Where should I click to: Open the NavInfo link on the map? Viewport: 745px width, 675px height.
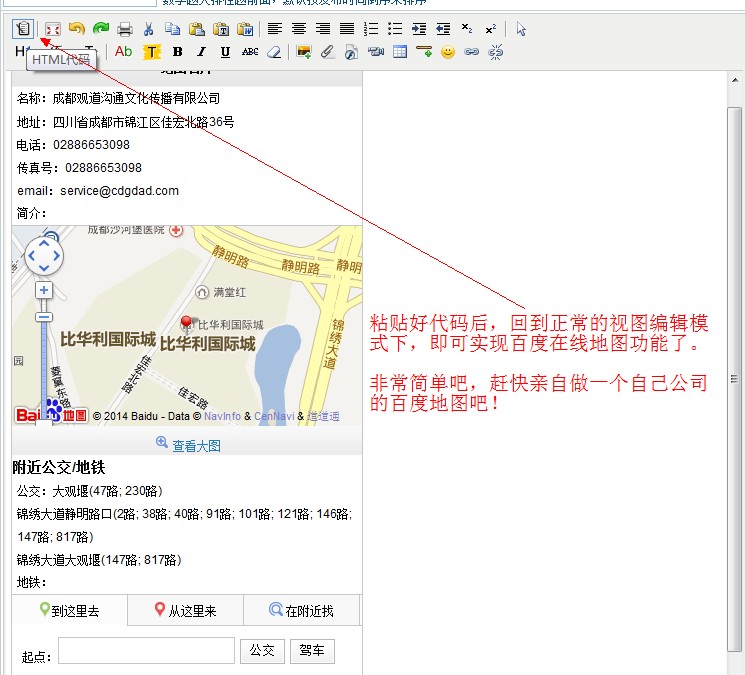pyautogui.click(x=222, y=416)
